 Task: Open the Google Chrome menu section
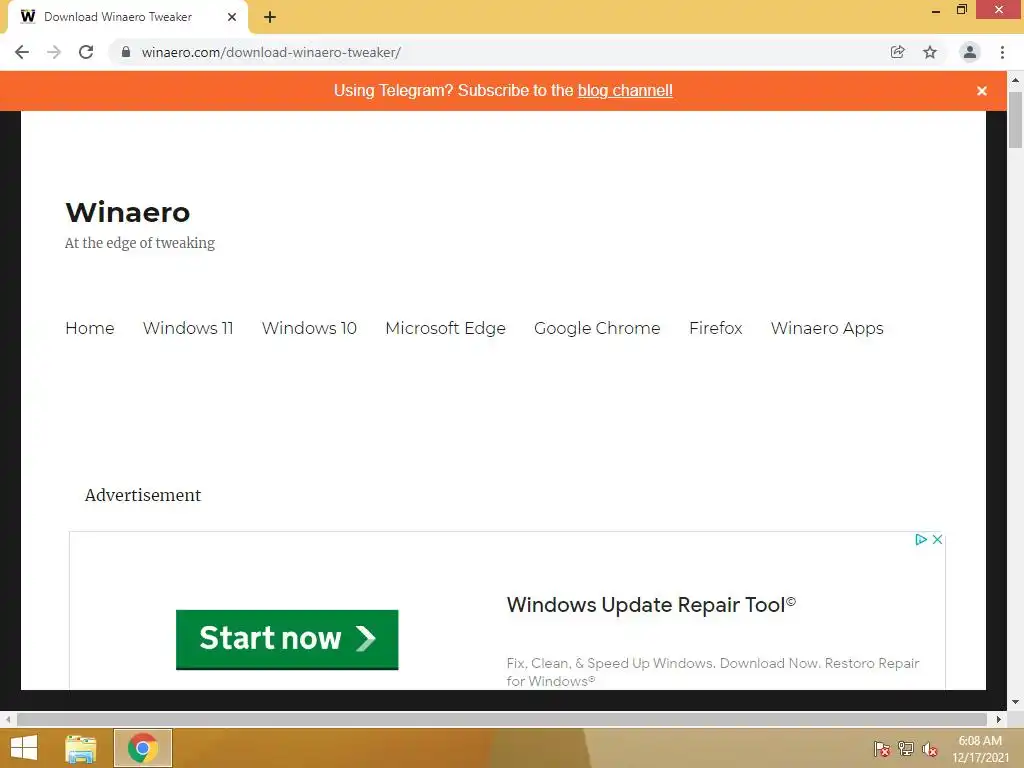597,328
